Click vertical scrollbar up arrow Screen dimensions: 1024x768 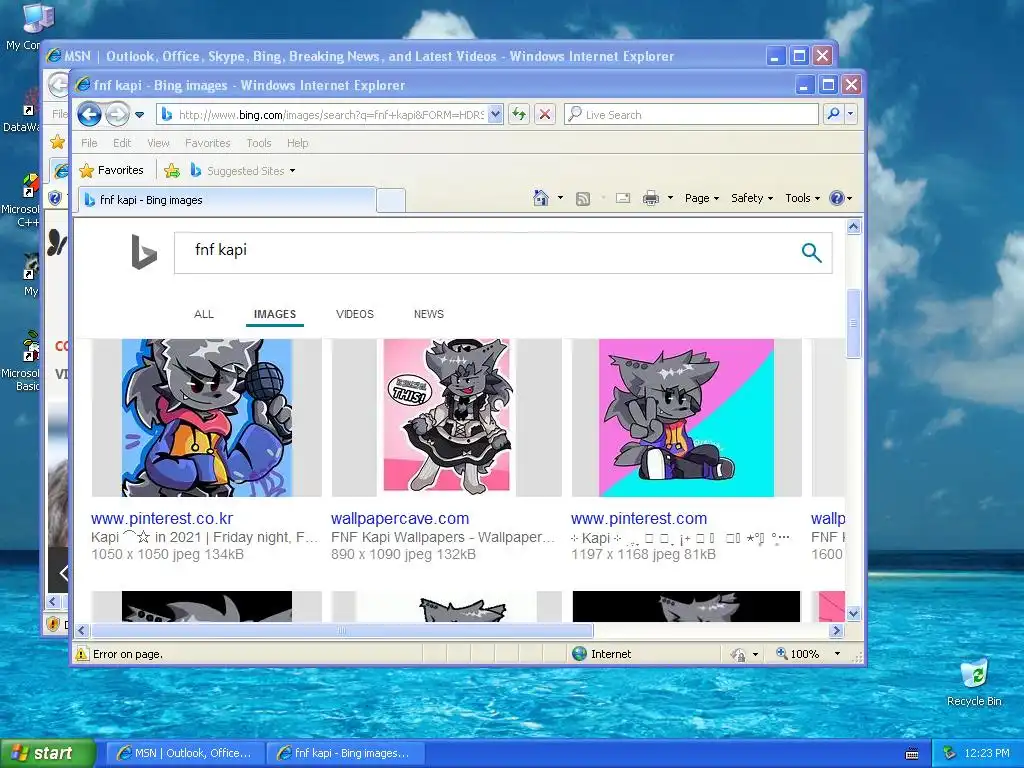click(x=854, y=227)
